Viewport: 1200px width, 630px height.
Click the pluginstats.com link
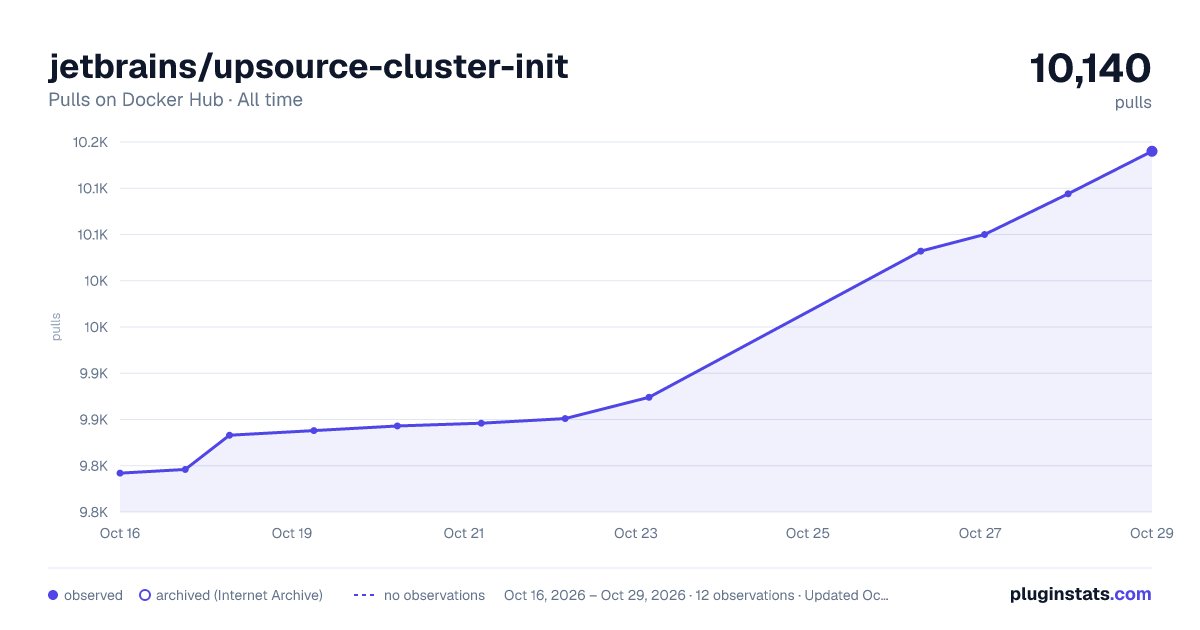click(1081, 594)
